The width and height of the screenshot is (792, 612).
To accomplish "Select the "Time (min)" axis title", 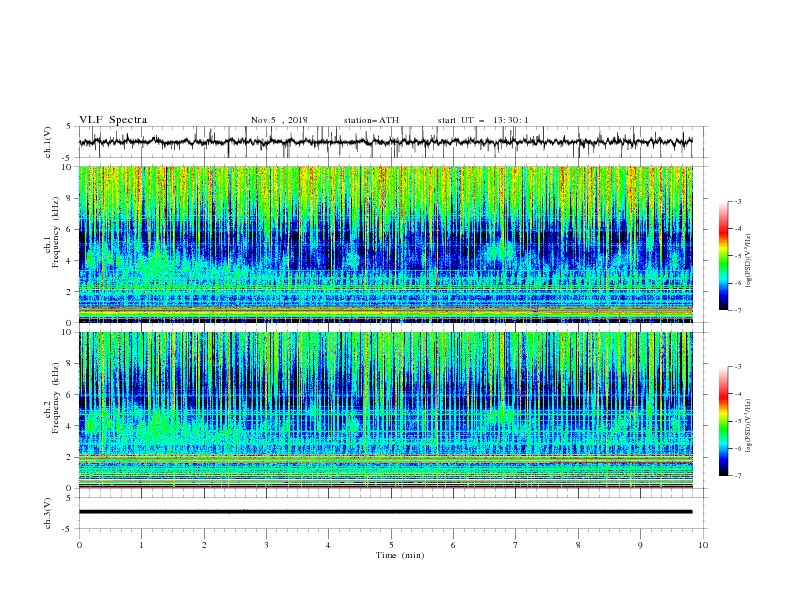I will [400, 555].
